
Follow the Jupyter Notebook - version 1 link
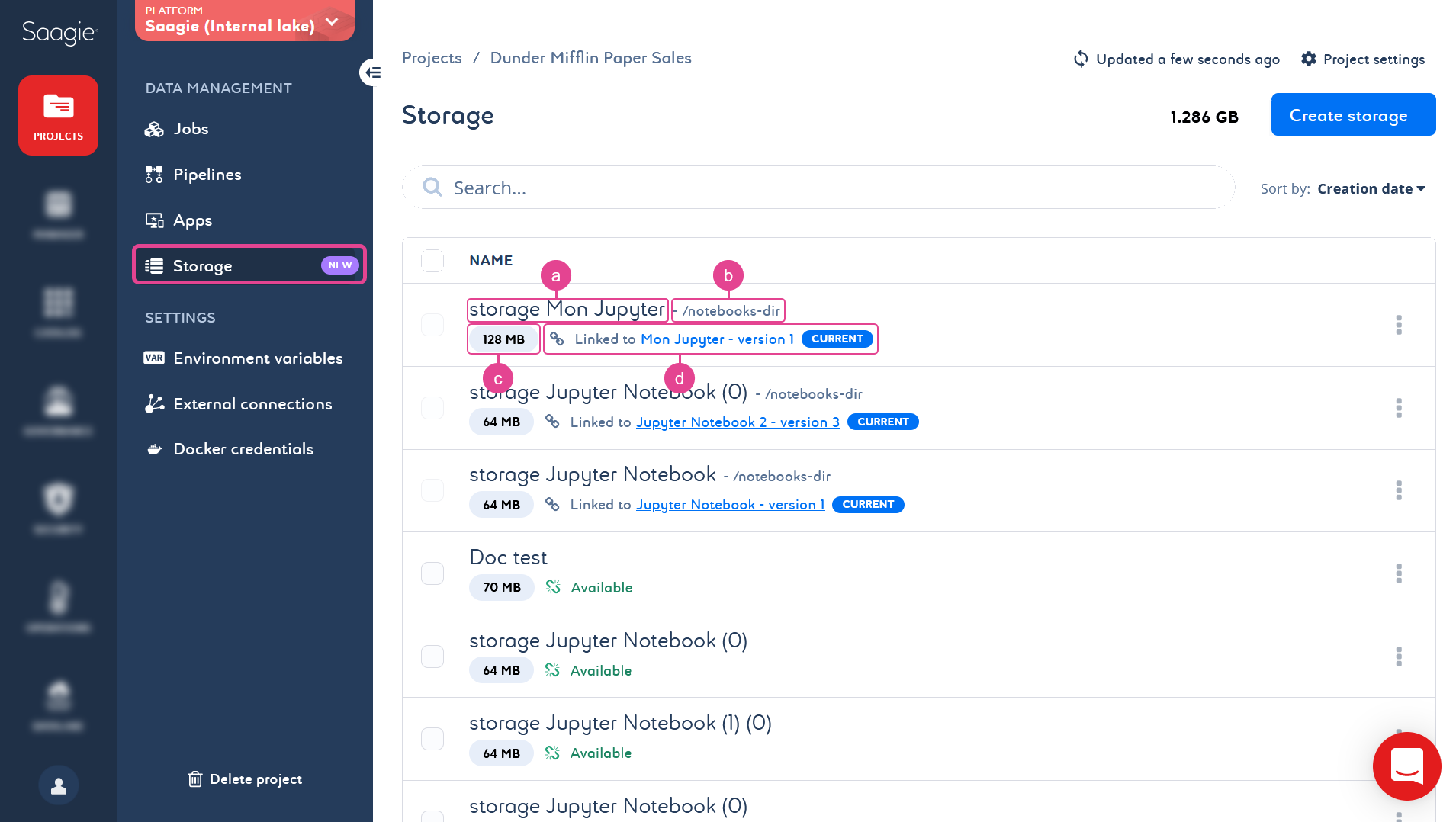[730, 505]
